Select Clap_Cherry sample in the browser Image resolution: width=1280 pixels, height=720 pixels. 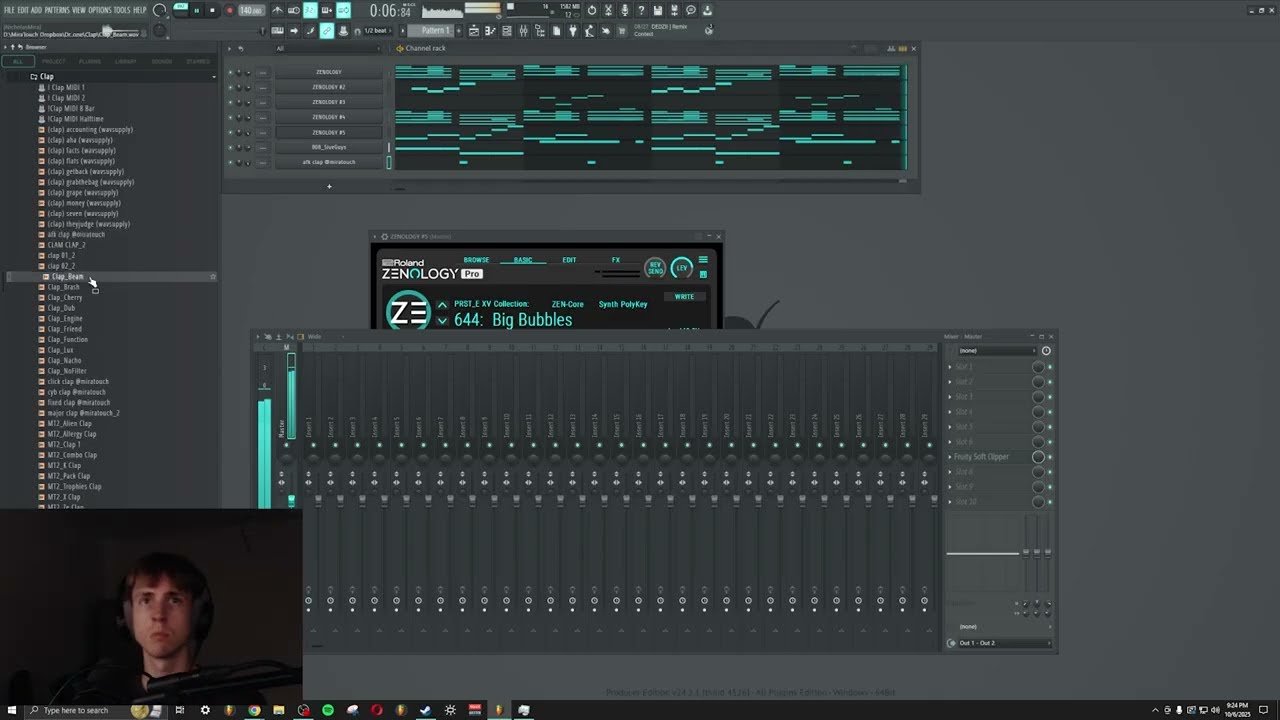click(66, 298)
